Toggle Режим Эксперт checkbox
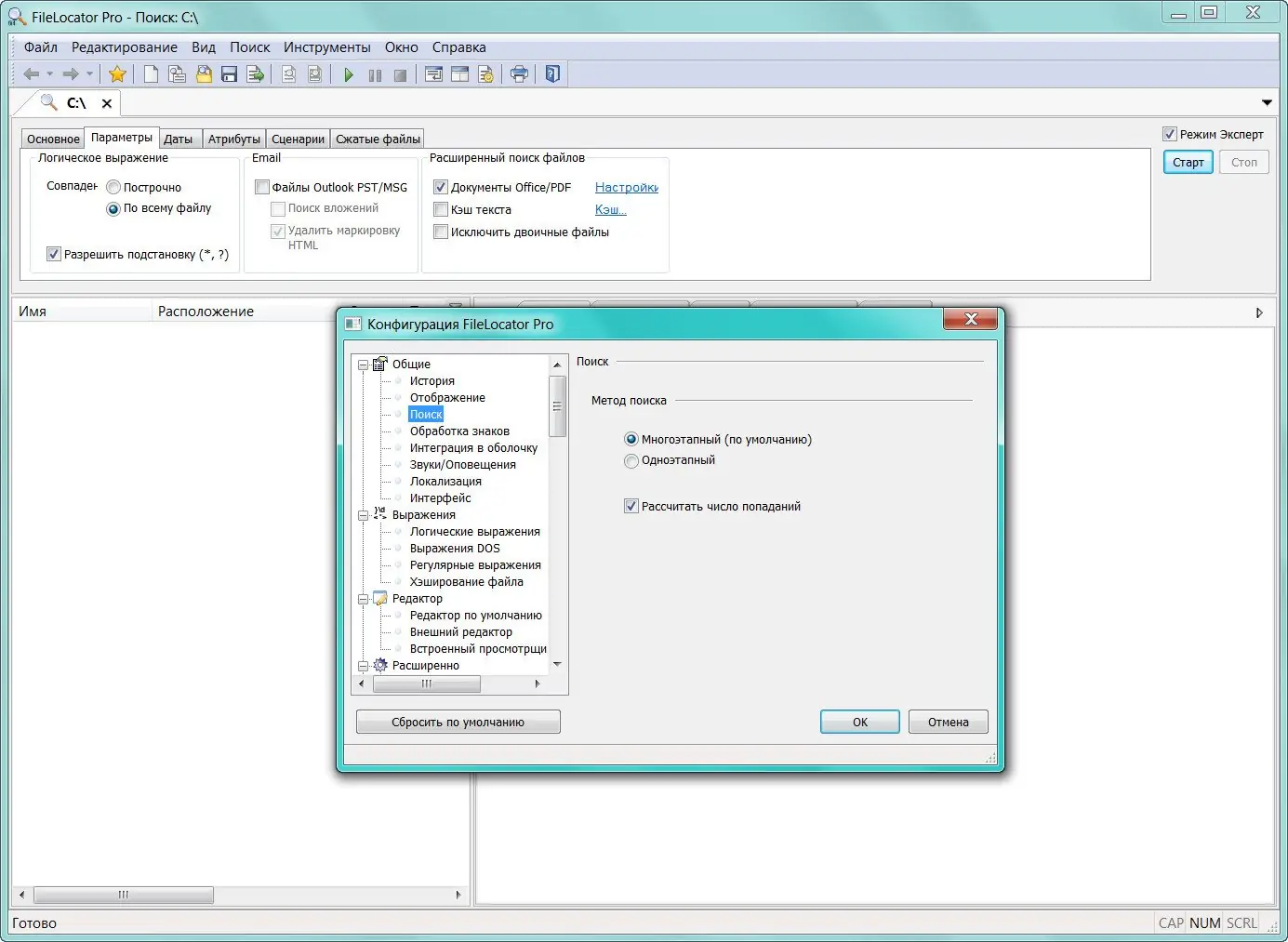Image resolution: width=1288 pixels, height=942 pixels. point(1170,134)
